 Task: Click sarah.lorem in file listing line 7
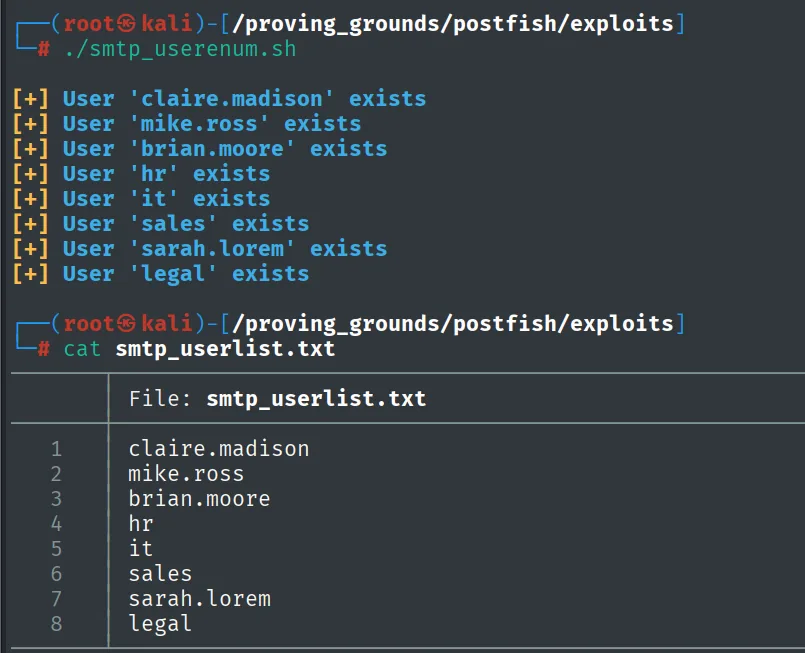tap(199, 599)
